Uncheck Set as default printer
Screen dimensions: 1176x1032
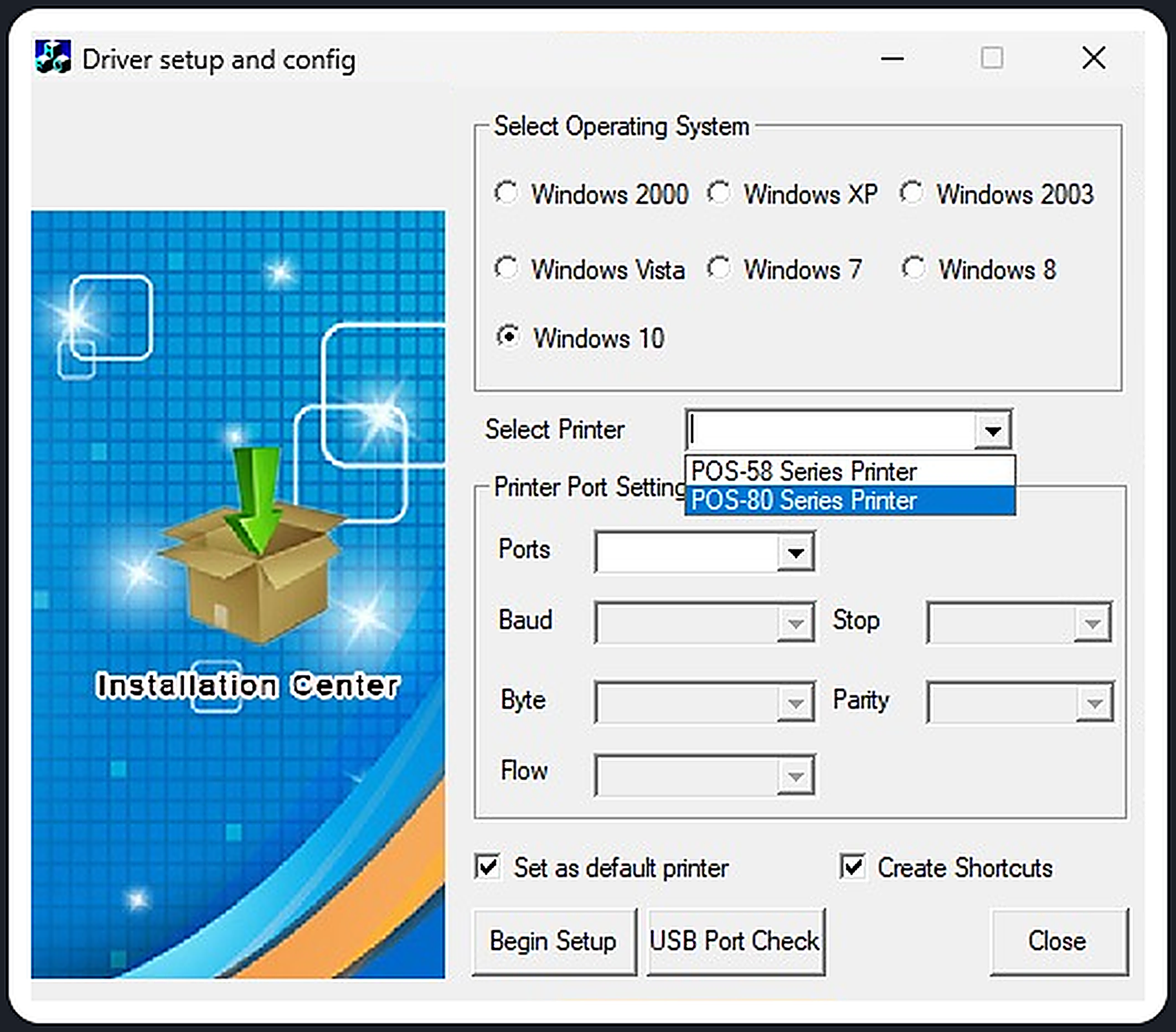[x=488, y=866]
